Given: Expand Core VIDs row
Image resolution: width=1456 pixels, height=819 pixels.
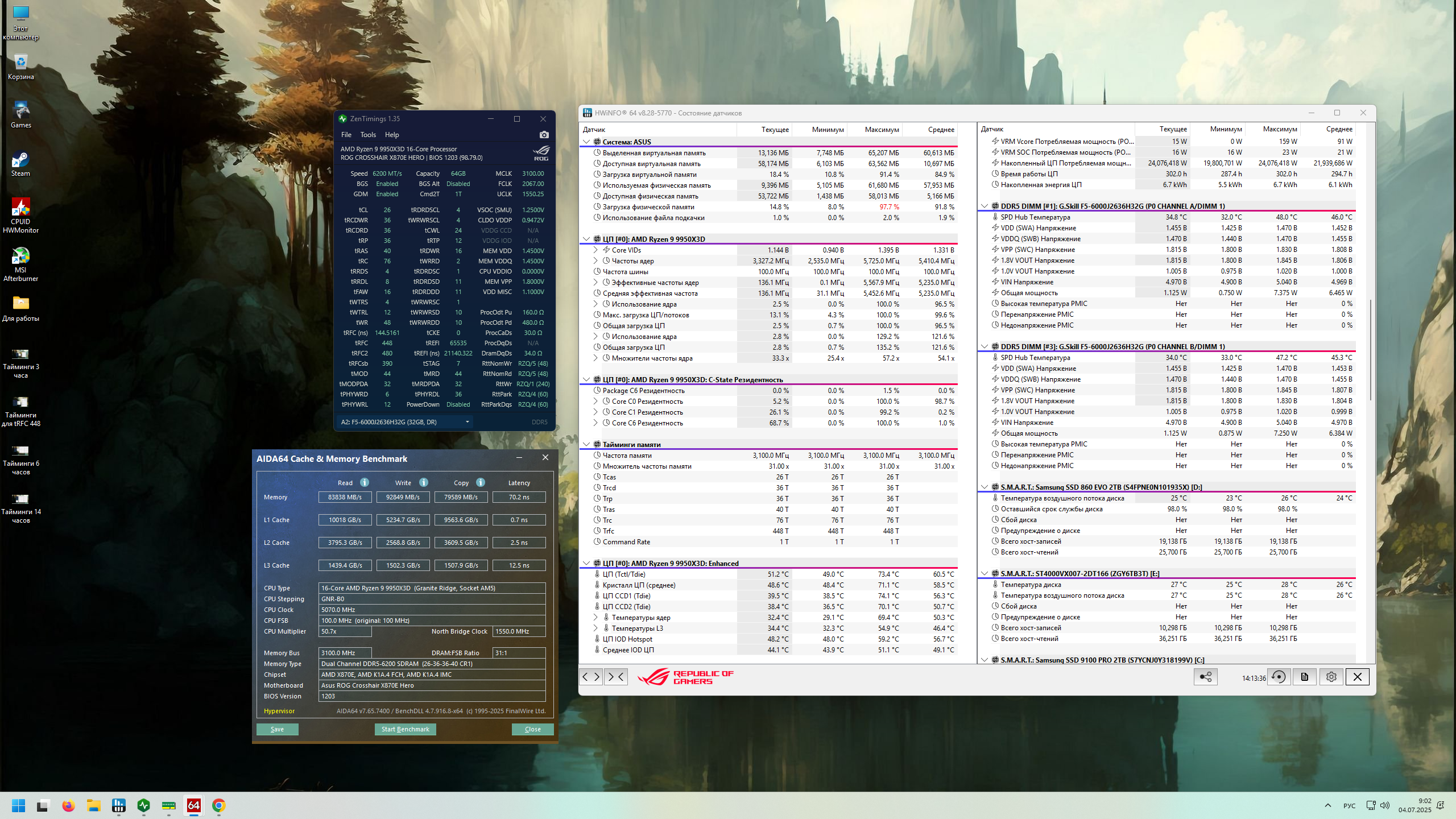Looking at the screenshot, I should point(595,250).
